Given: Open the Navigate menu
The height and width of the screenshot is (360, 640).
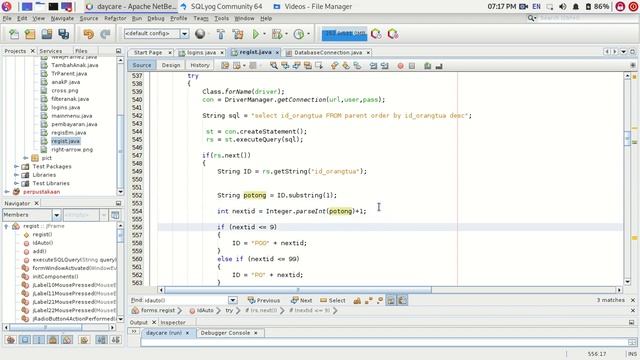Looking at the screenshot, I should pyautogui.click(x=62, y=18).
